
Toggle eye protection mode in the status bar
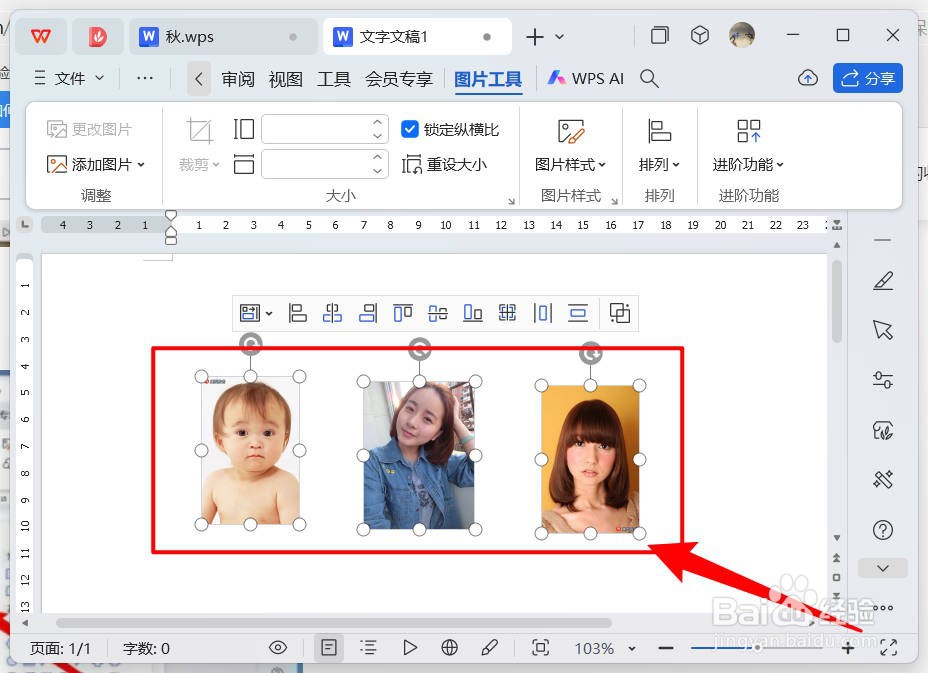tap(278, 648)
